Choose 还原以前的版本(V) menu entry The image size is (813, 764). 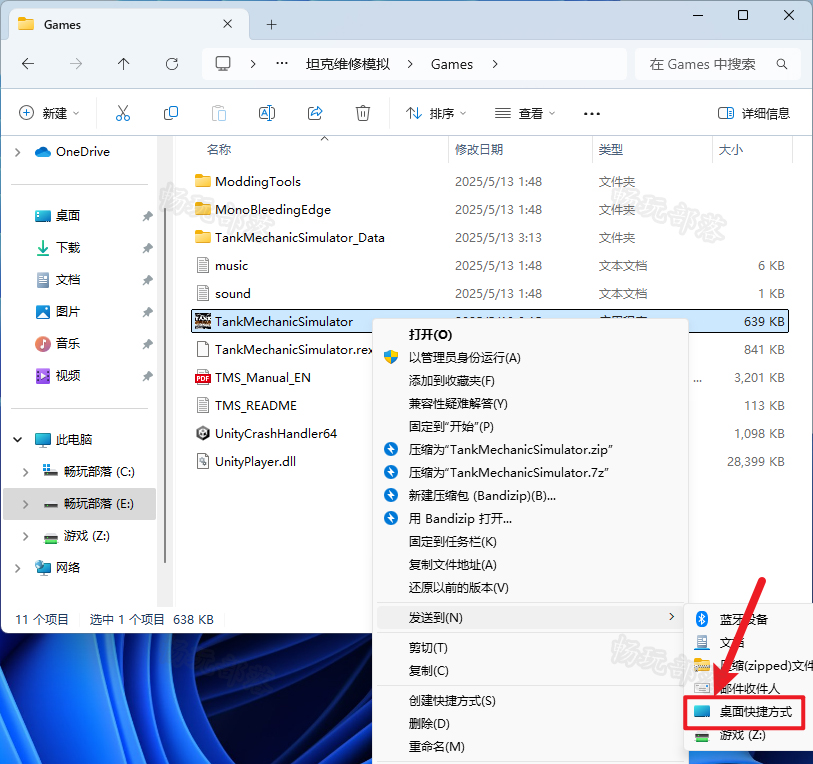click(530, 588)
